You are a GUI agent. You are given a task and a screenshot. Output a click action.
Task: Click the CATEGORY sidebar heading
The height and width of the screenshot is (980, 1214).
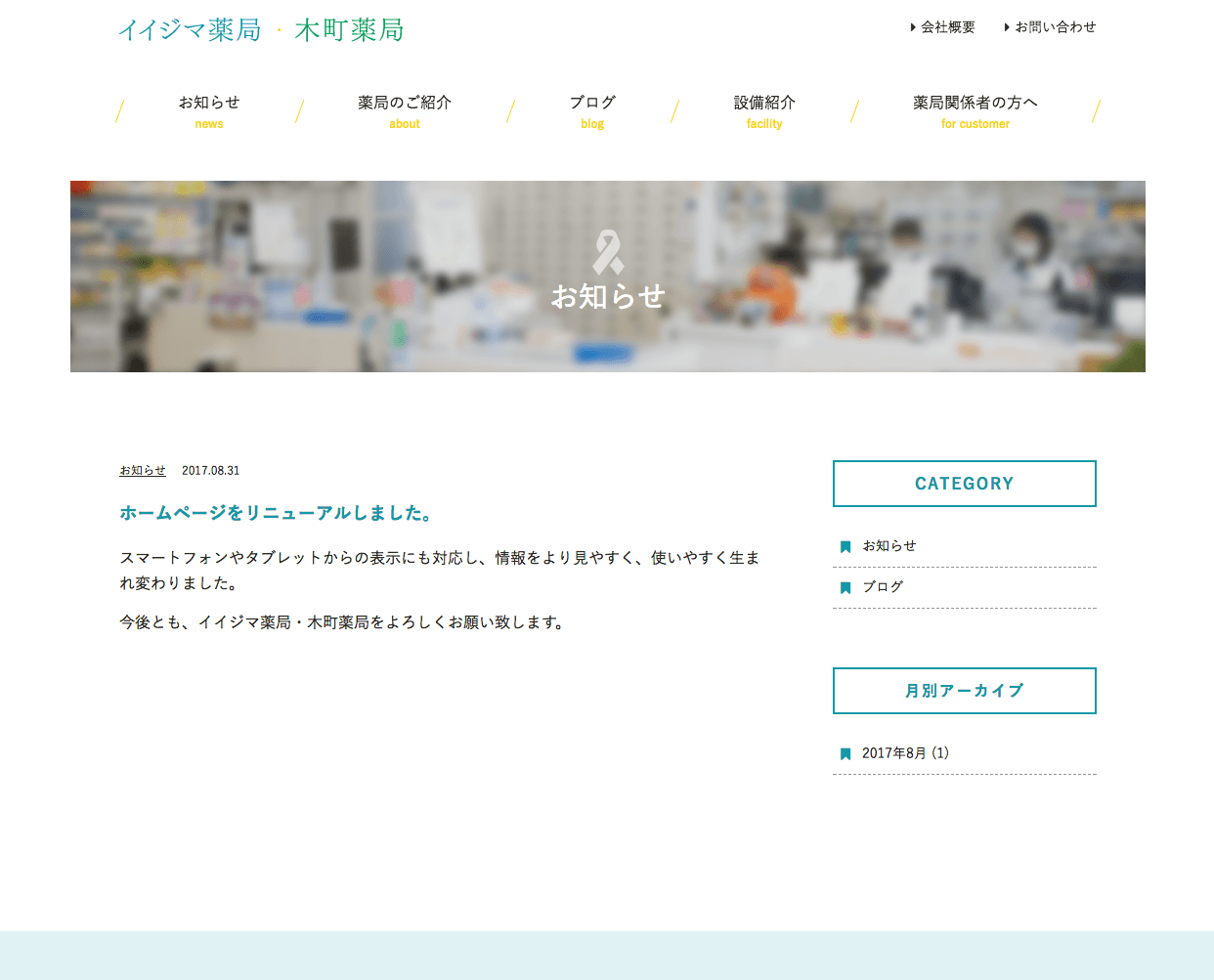pyautogui.click(x=965, y=484)
